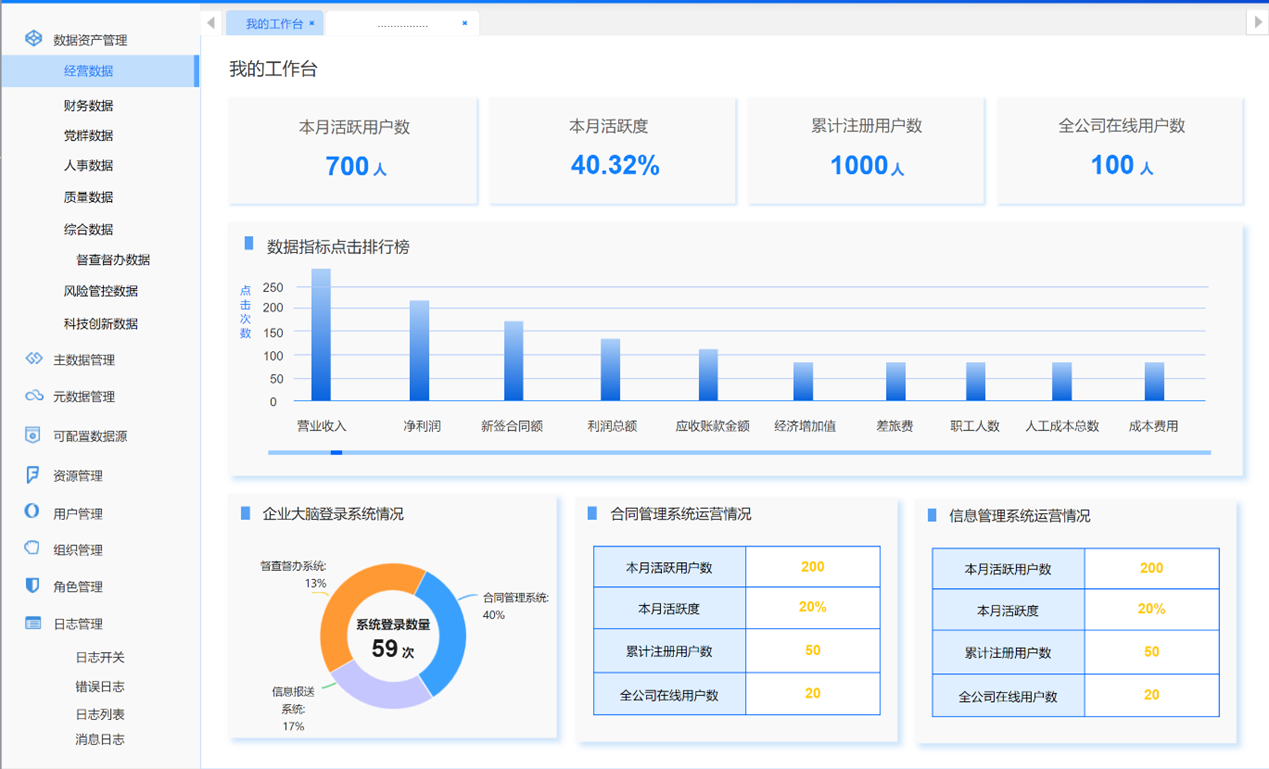Click the 角色管理 shield icon
The height and width of the screenshot is (769, 1269).
tap(33, 586)
